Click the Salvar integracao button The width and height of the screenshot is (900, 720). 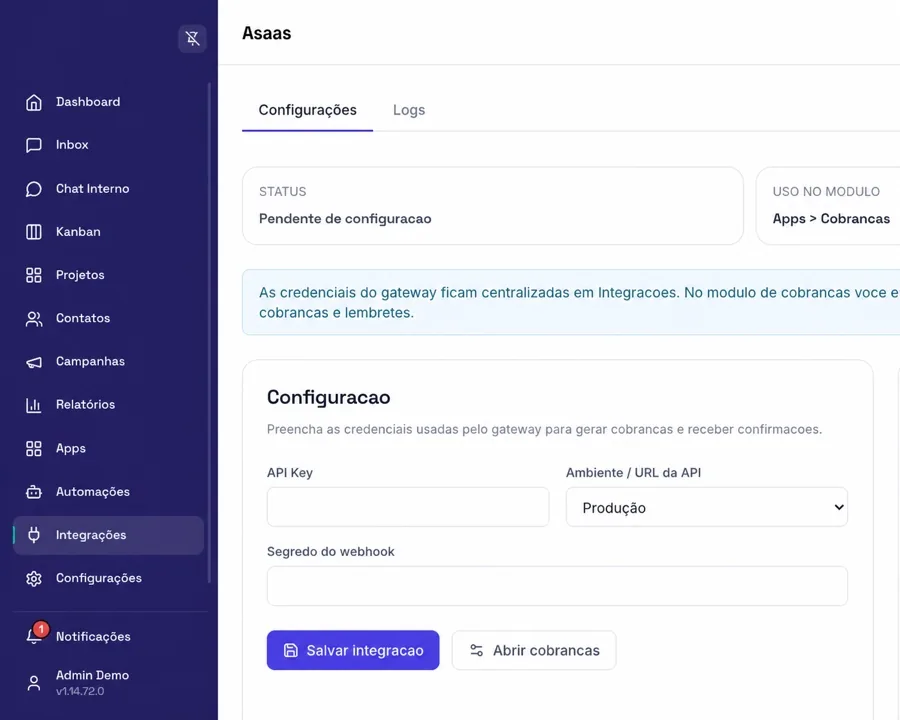click(x=353, y=650)
